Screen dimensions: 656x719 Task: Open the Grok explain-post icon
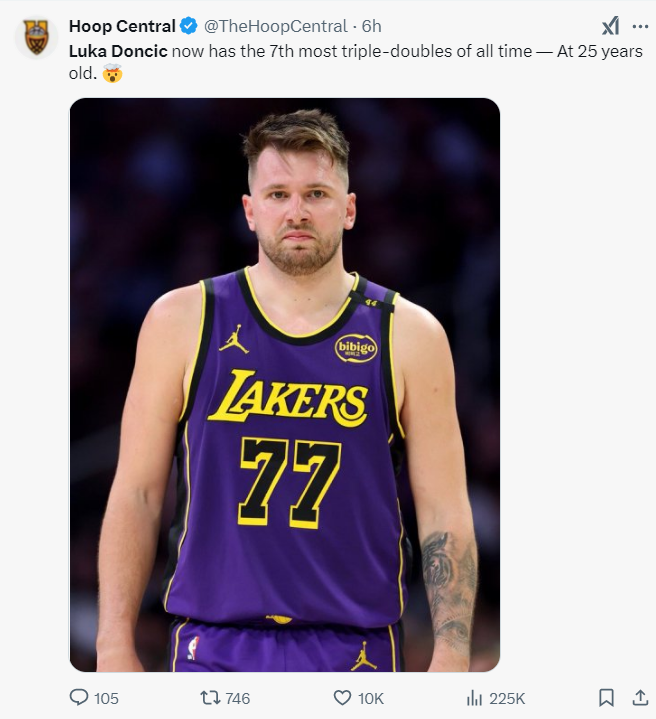[609, 26]
